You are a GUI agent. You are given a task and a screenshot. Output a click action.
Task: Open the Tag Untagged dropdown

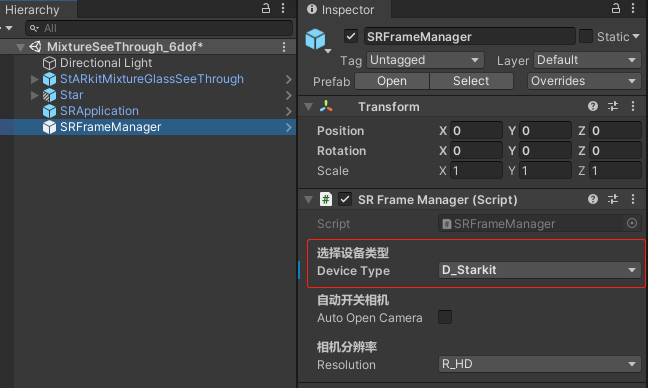pos(425,60)
